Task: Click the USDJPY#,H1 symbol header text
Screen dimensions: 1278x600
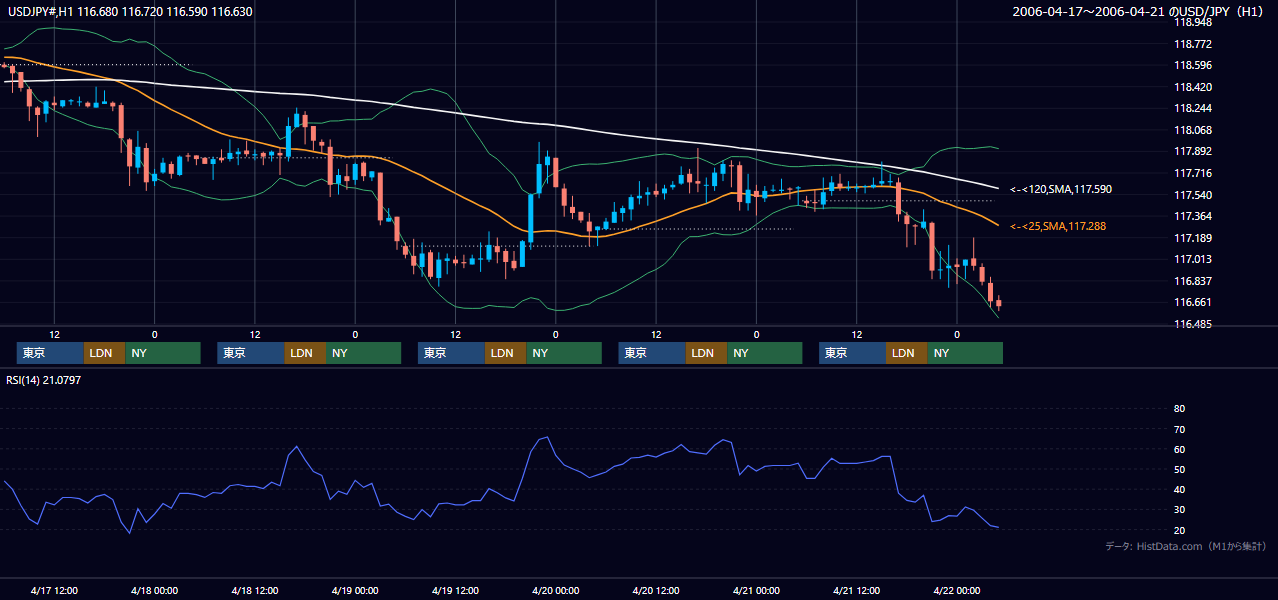Action: point(130,11)
